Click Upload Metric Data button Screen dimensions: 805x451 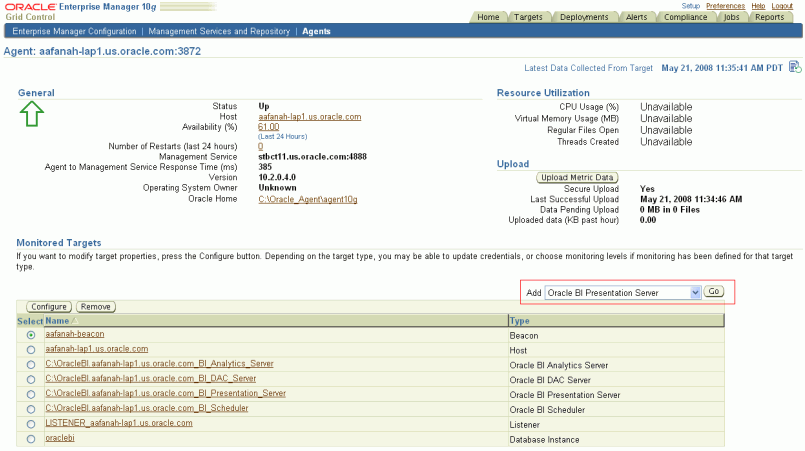[577, 177]
